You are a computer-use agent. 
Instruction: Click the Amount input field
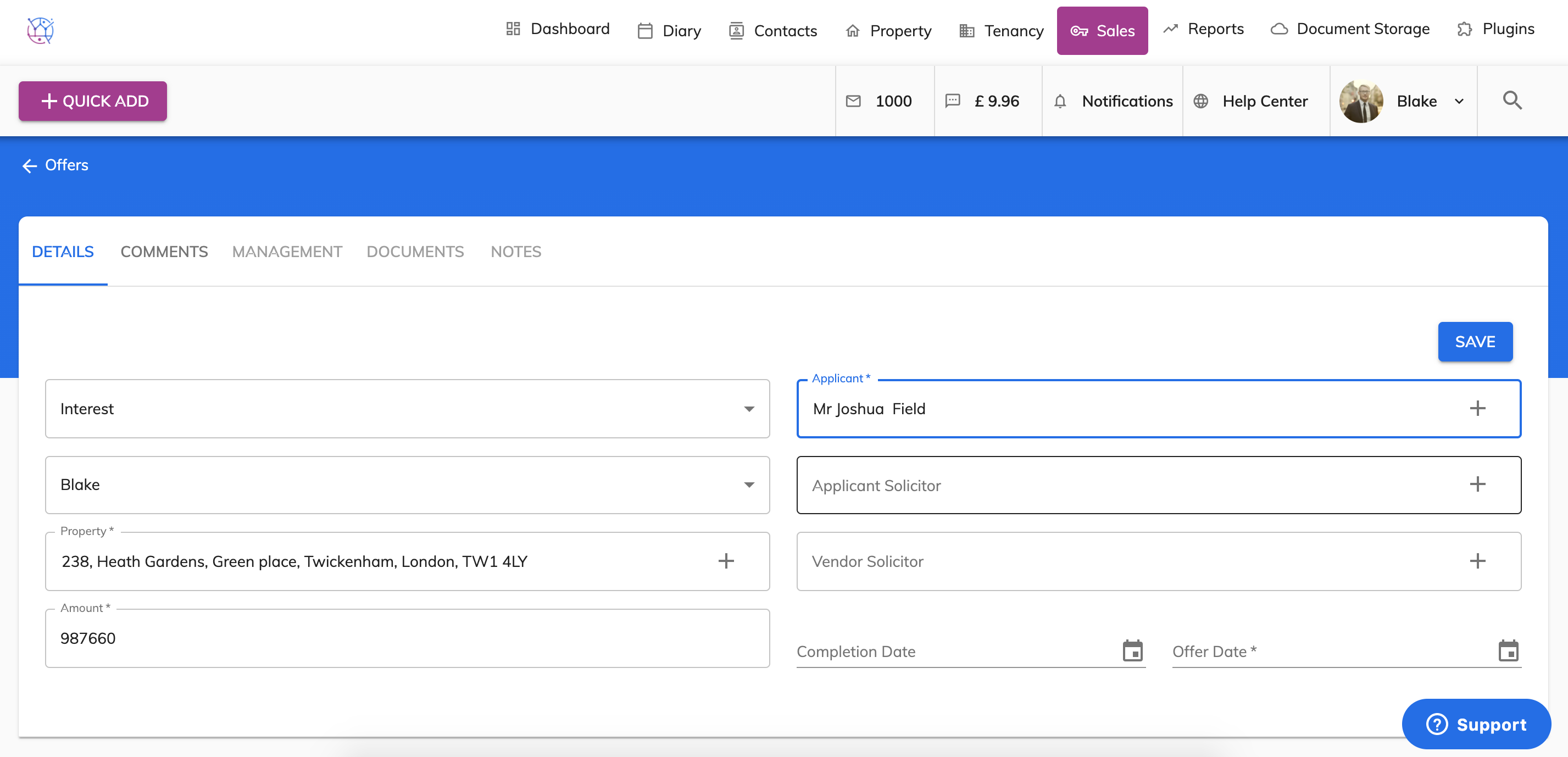coord(407,638)
